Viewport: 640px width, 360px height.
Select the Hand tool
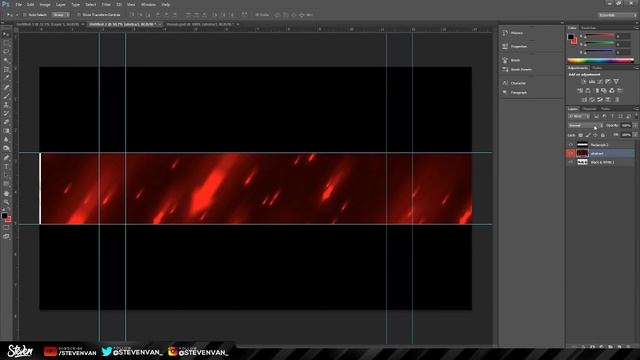tap(6, 193)
